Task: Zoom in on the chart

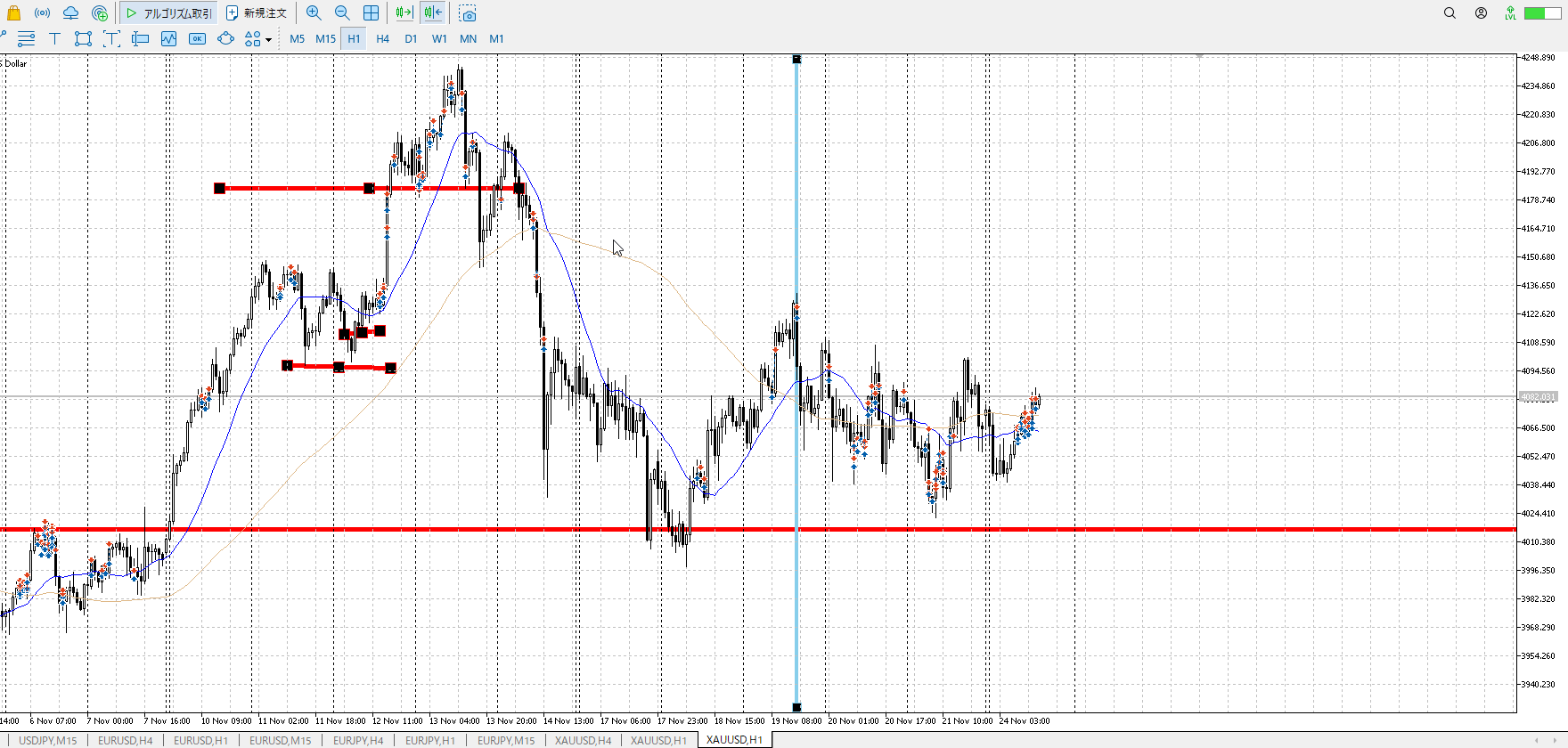Action: [314, 13]
